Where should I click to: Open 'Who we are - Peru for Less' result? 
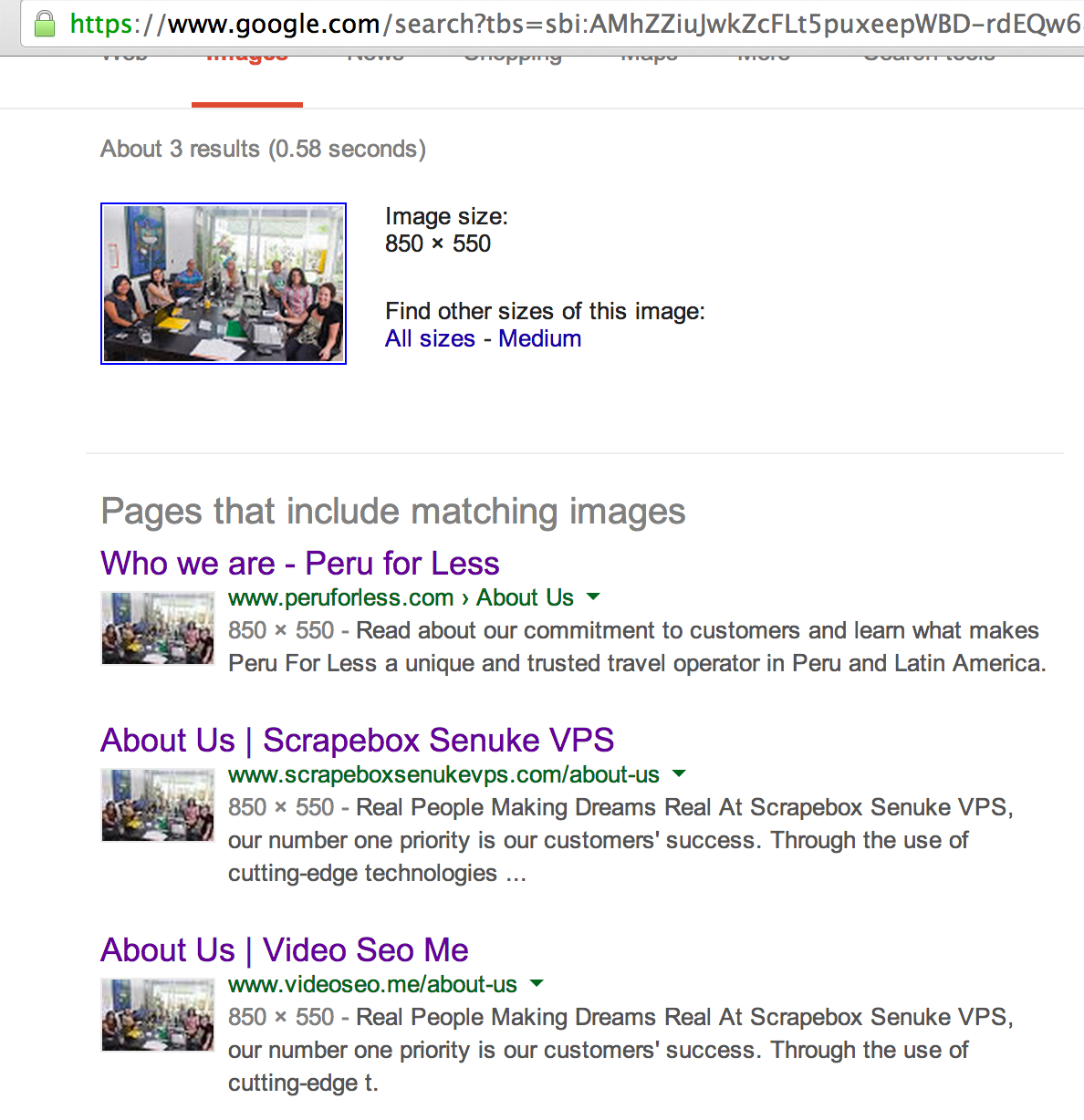coord(300,563)
